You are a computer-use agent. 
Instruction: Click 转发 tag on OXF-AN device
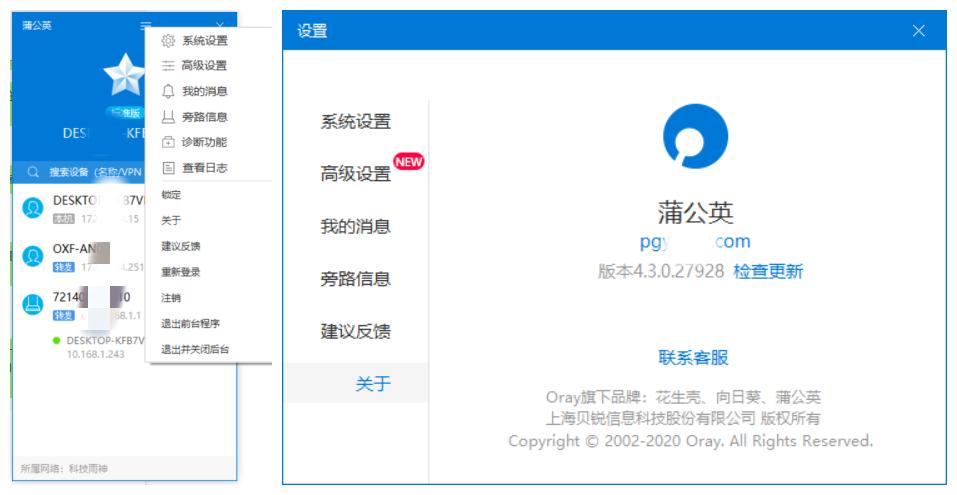click(x=63, y=267)
